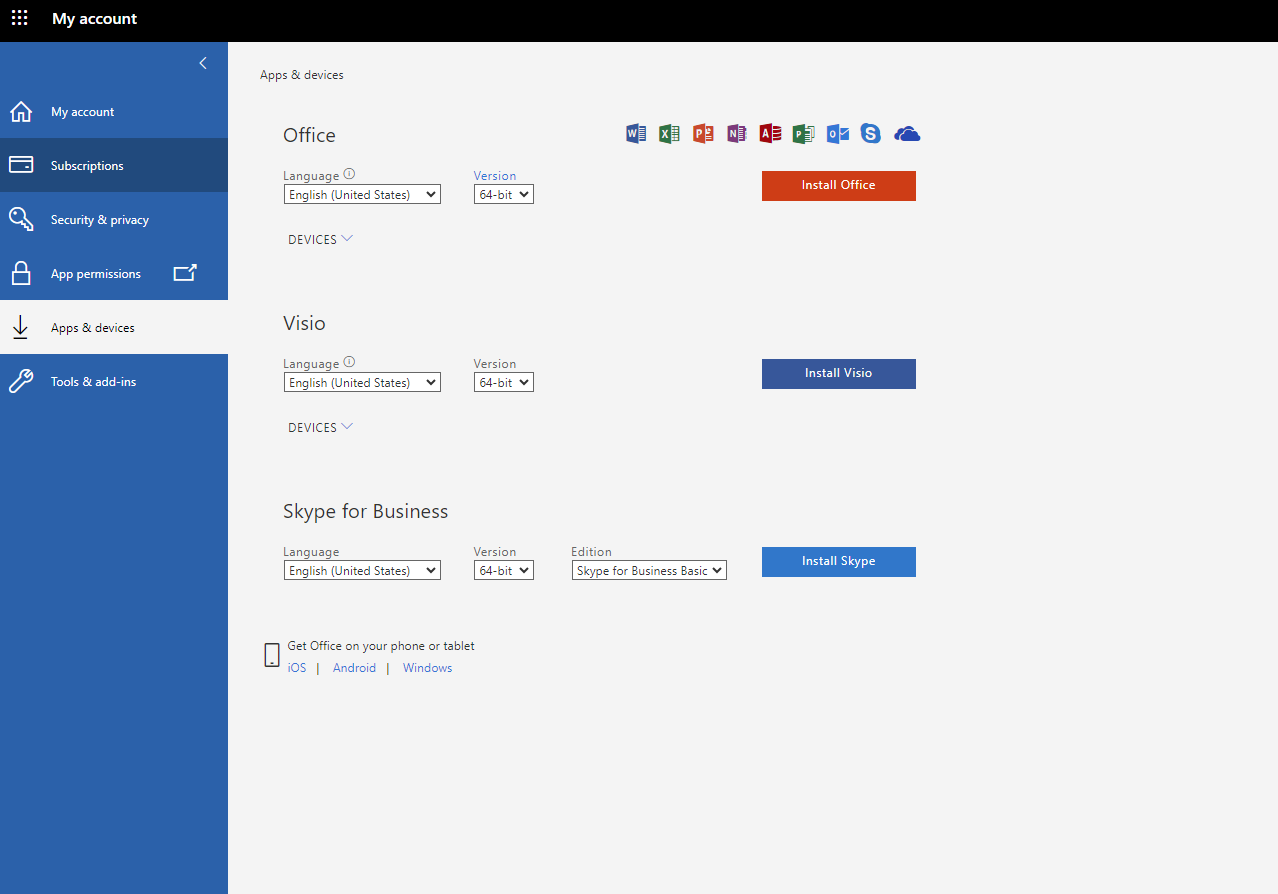Screen dimensions: 1278x894
Task: Expand DEVICES under Office
Action: coord(320,239)
